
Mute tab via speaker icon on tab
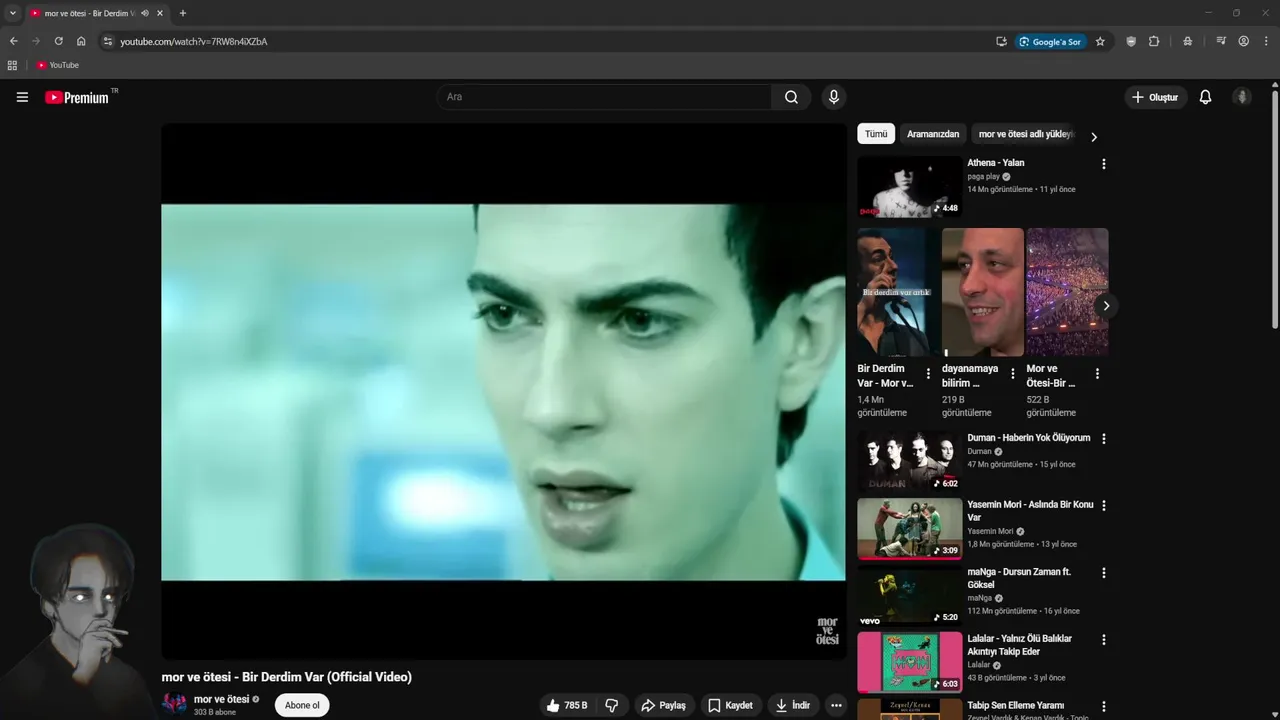click(x=145, y=13)
